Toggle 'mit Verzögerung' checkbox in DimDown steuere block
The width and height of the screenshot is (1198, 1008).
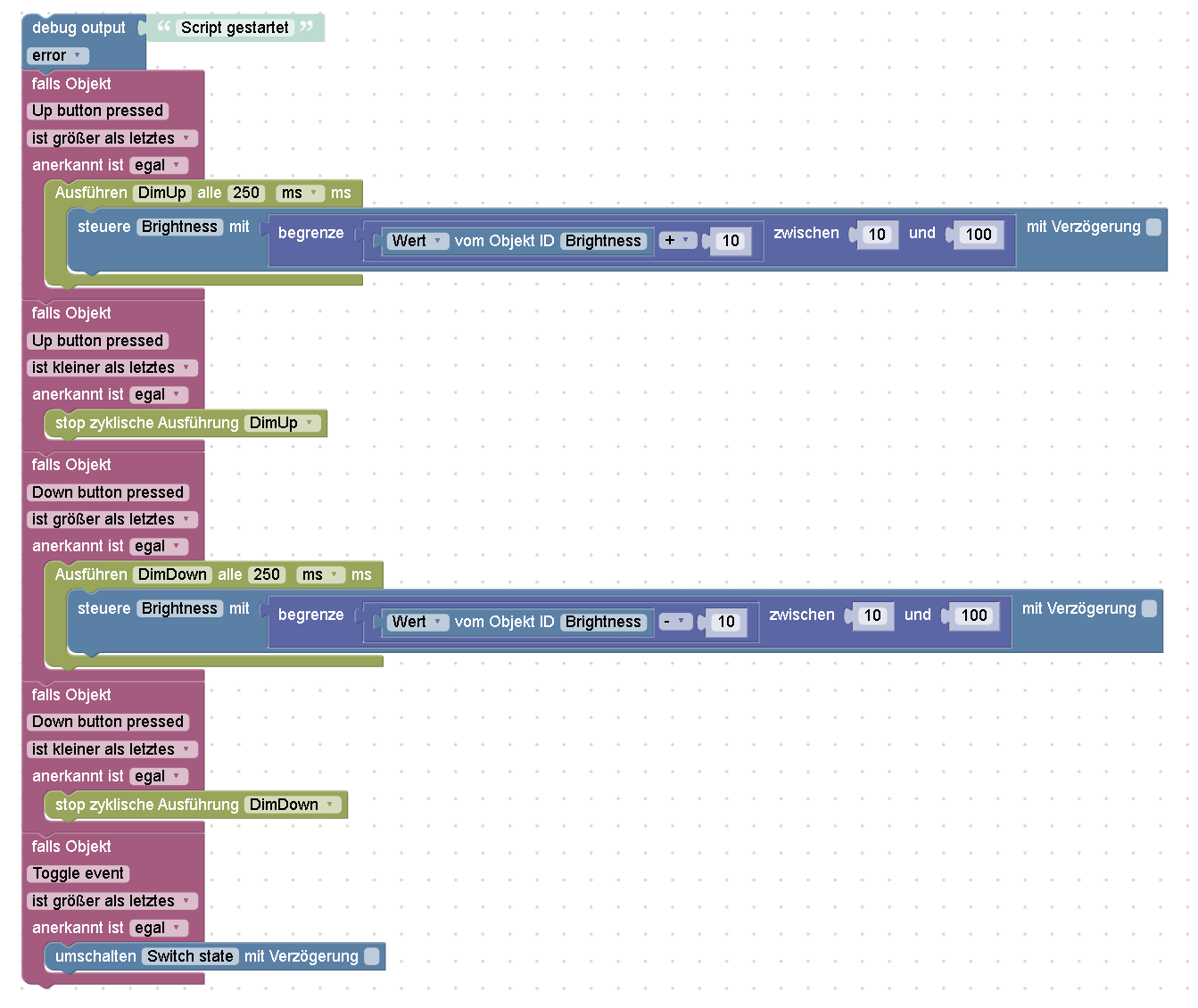point(1149,608)
